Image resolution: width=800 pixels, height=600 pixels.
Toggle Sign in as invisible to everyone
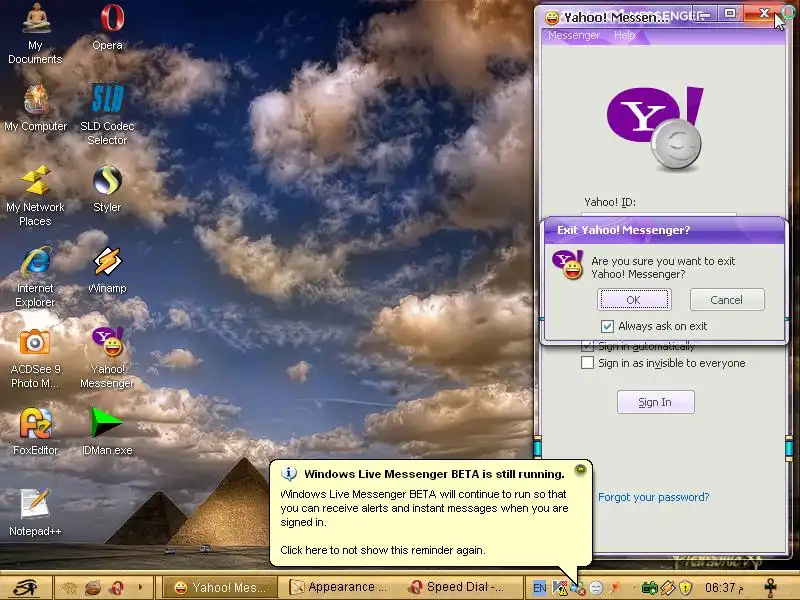(588, 363)
